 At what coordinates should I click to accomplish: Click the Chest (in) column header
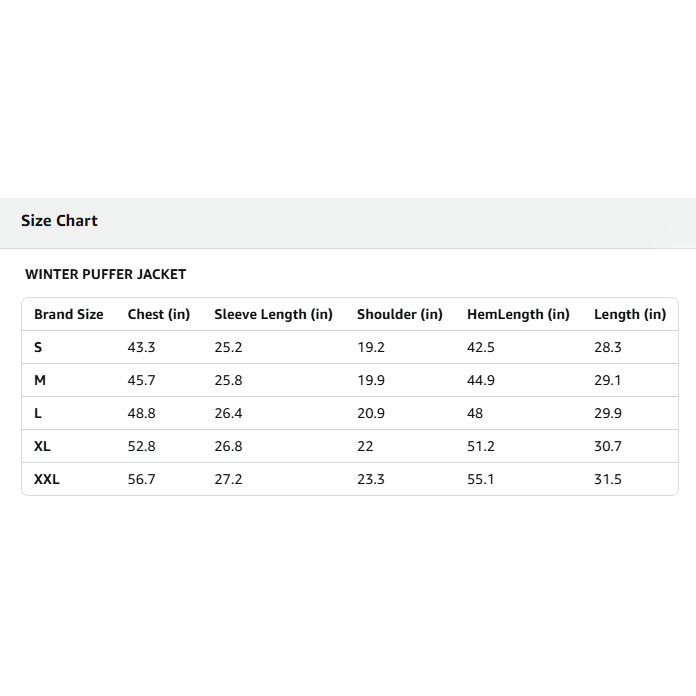pyautogui.click(x=159, y=314)
